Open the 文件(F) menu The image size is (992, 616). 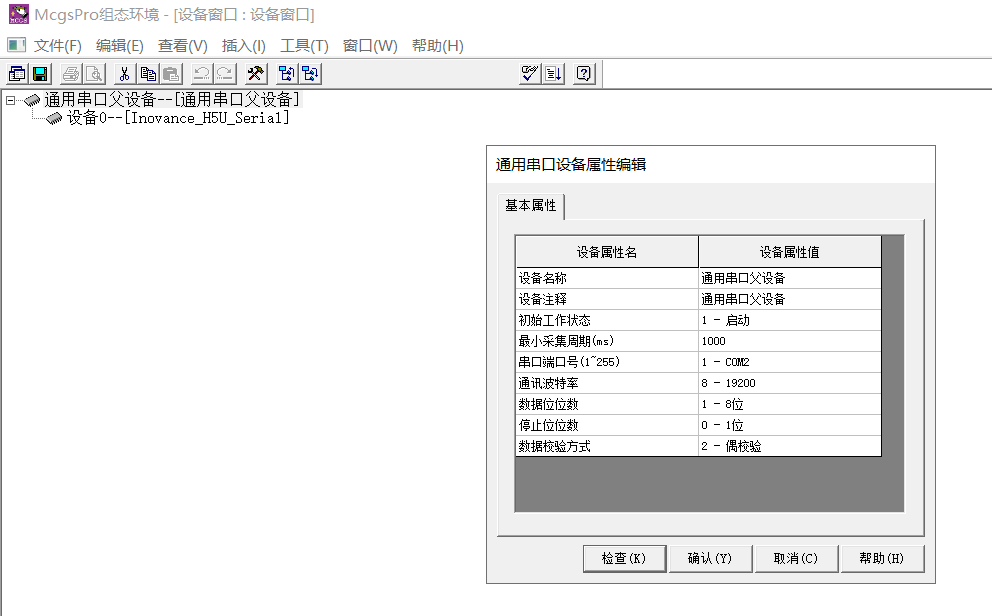[x=57, y=46]
